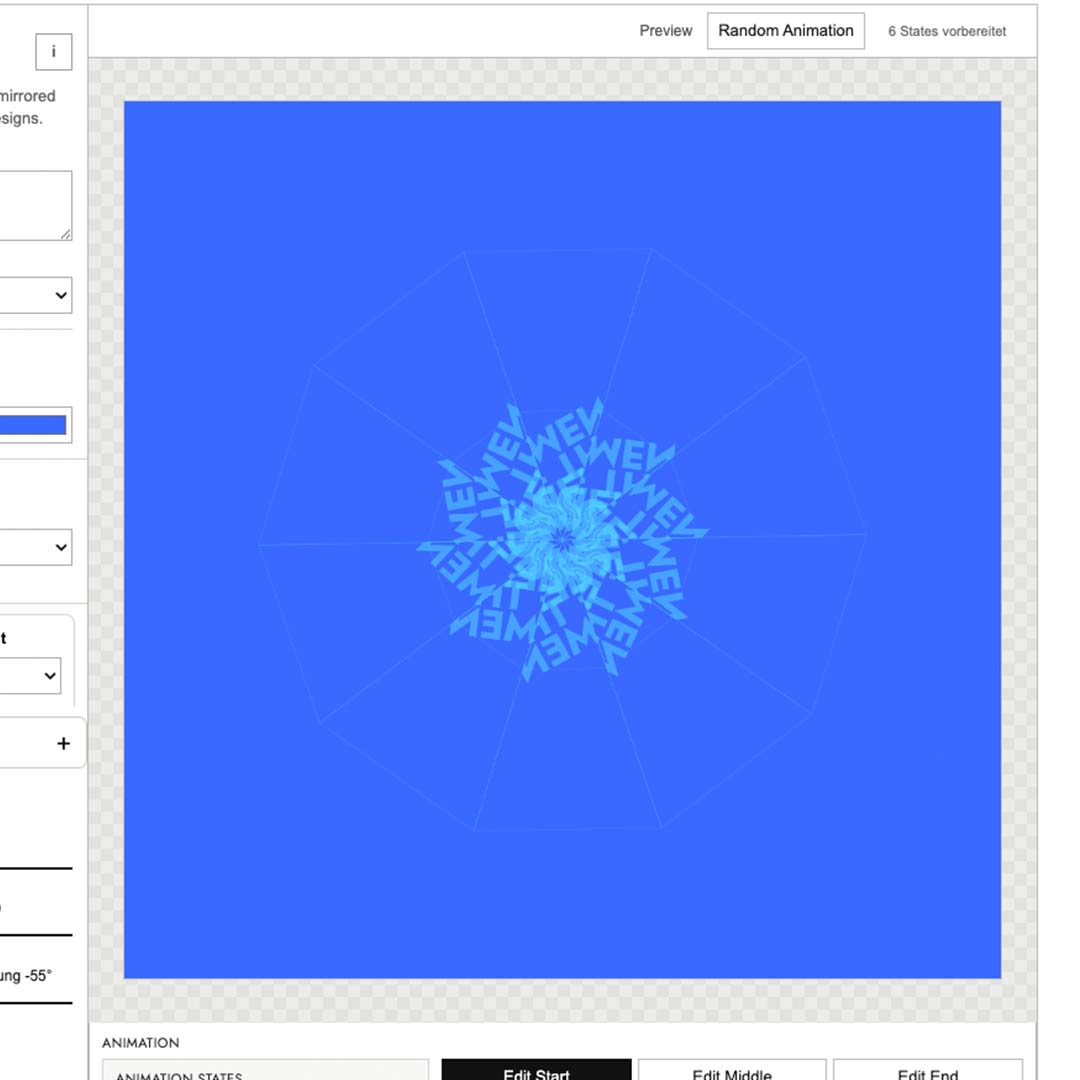Click the slider track beneath the -55° label

36,1003
